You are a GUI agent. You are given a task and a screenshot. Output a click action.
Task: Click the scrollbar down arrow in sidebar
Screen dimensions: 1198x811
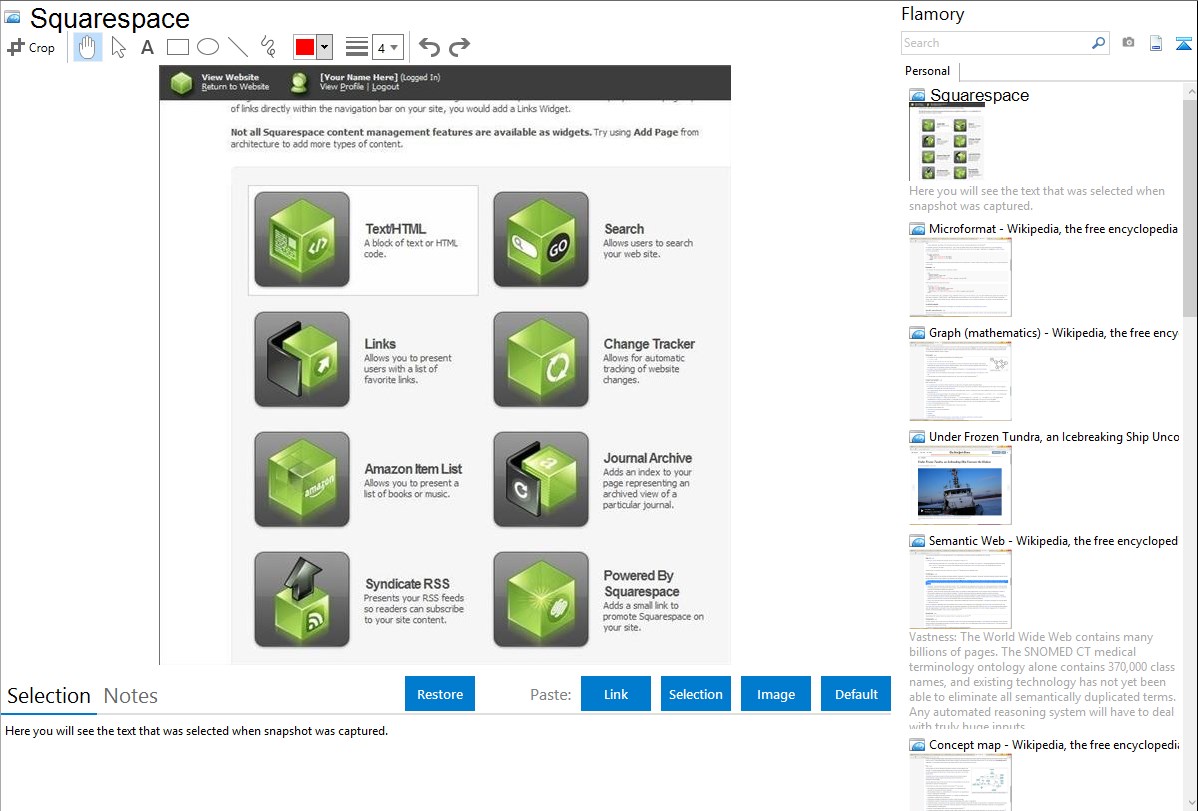[1190, 803]
